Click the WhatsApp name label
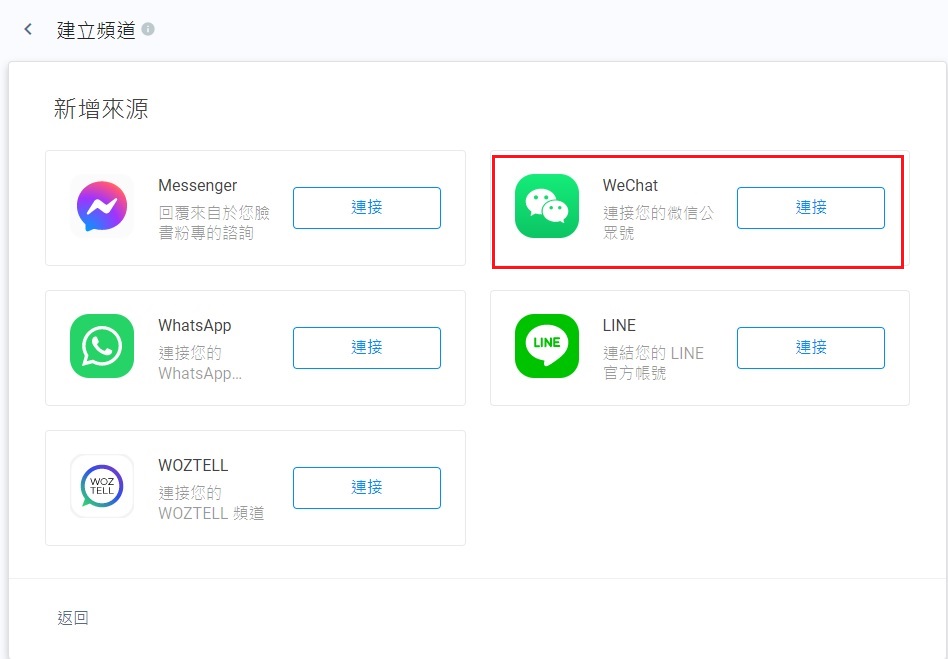948x659 pixels. [195, 326]
